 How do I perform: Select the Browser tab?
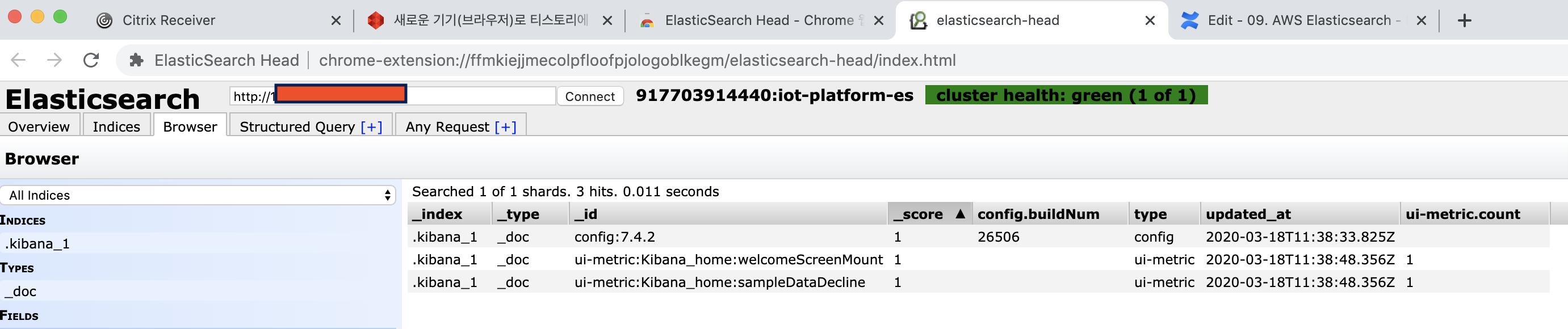[190, 126]
